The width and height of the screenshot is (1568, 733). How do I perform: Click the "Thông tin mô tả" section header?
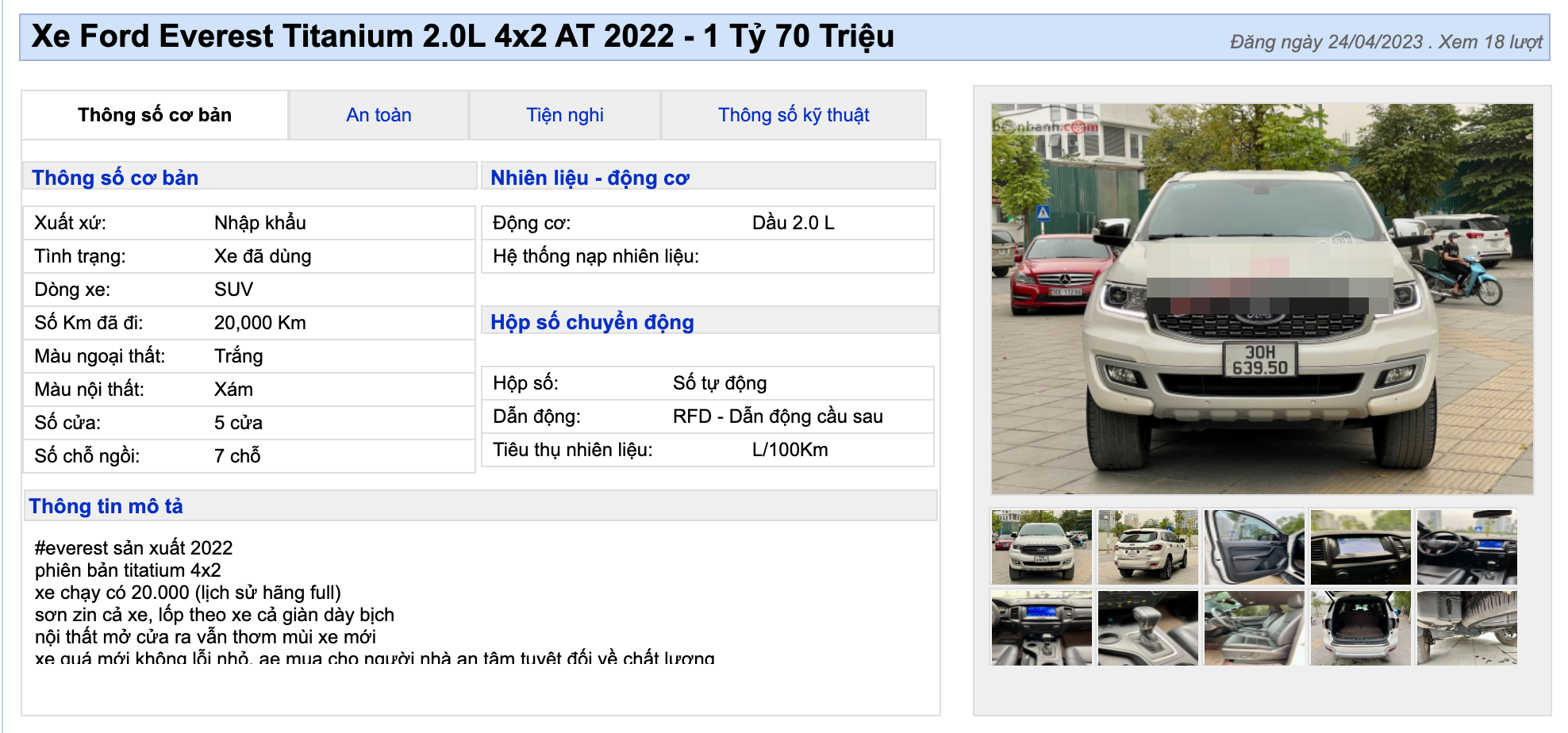click(x=106, y=506)
